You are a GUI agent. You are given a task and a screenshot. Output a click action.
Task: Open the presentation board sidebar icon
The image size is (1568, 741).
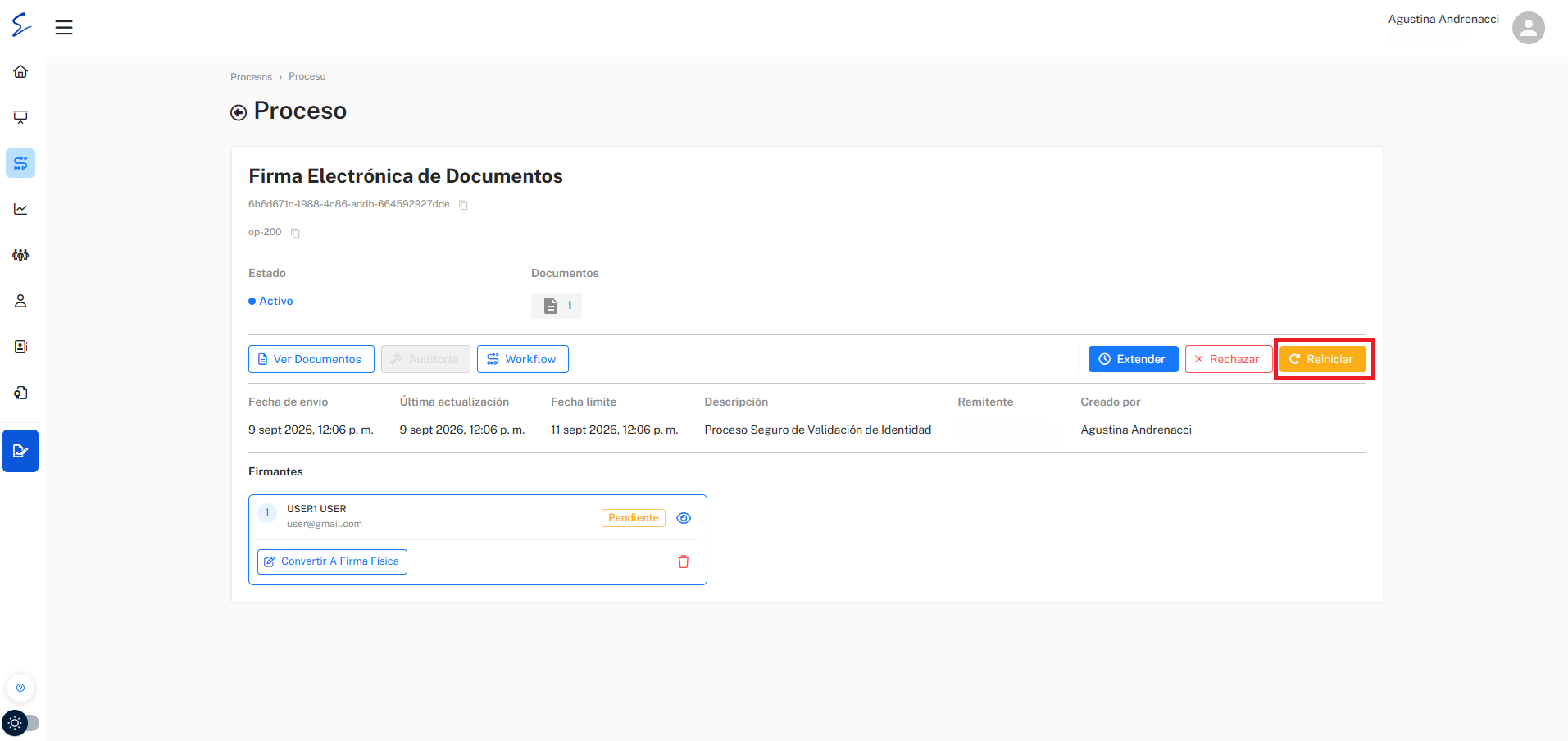pos(20,117)
